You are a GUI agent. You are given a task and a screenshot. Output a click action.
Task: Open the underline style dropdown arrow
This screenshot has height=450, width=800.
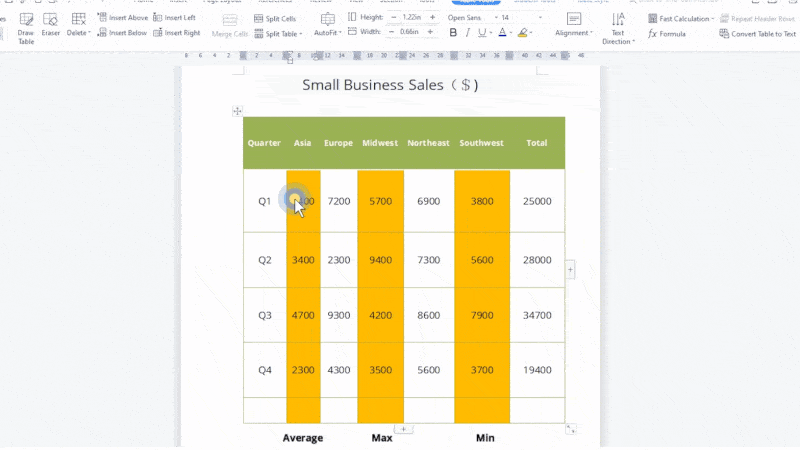[x=491, y=33]
